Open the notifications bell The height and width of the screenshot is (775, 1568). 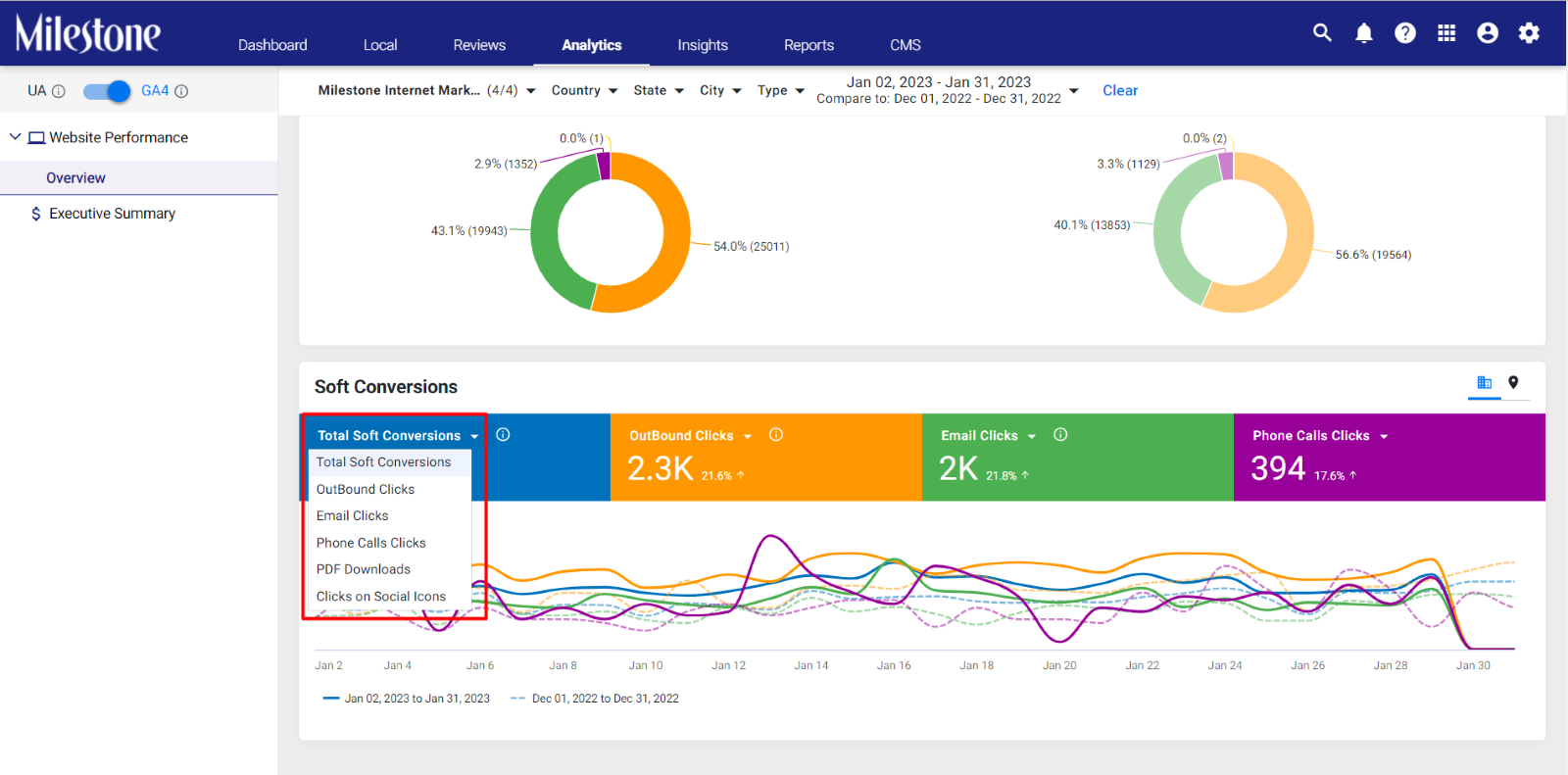click(x=1363, y=33)
